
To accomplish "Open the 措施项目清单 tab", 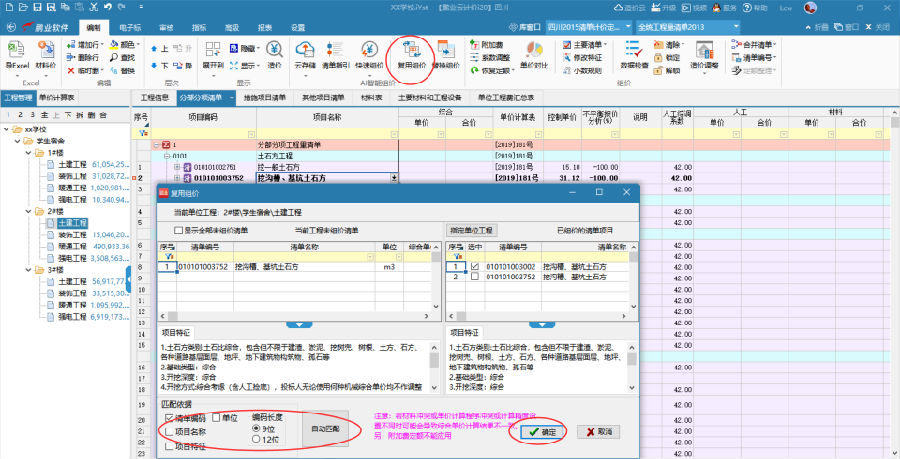I will [x=264, y=98].
